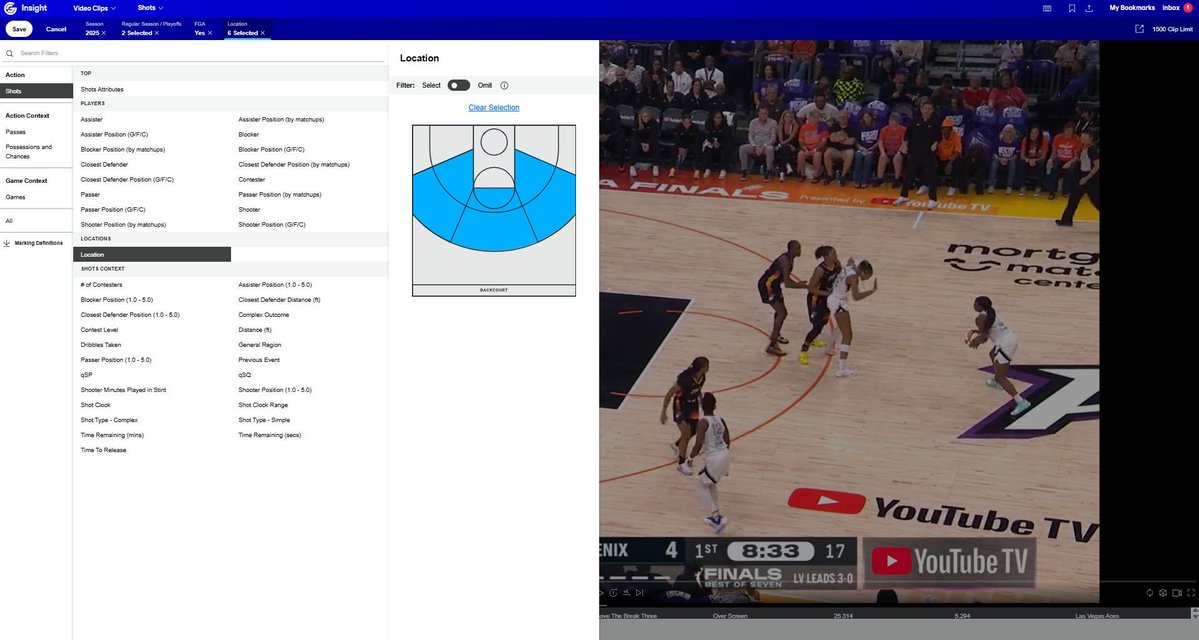Click the Clear Selection link

pyautogui.click(x=494, y=107)
